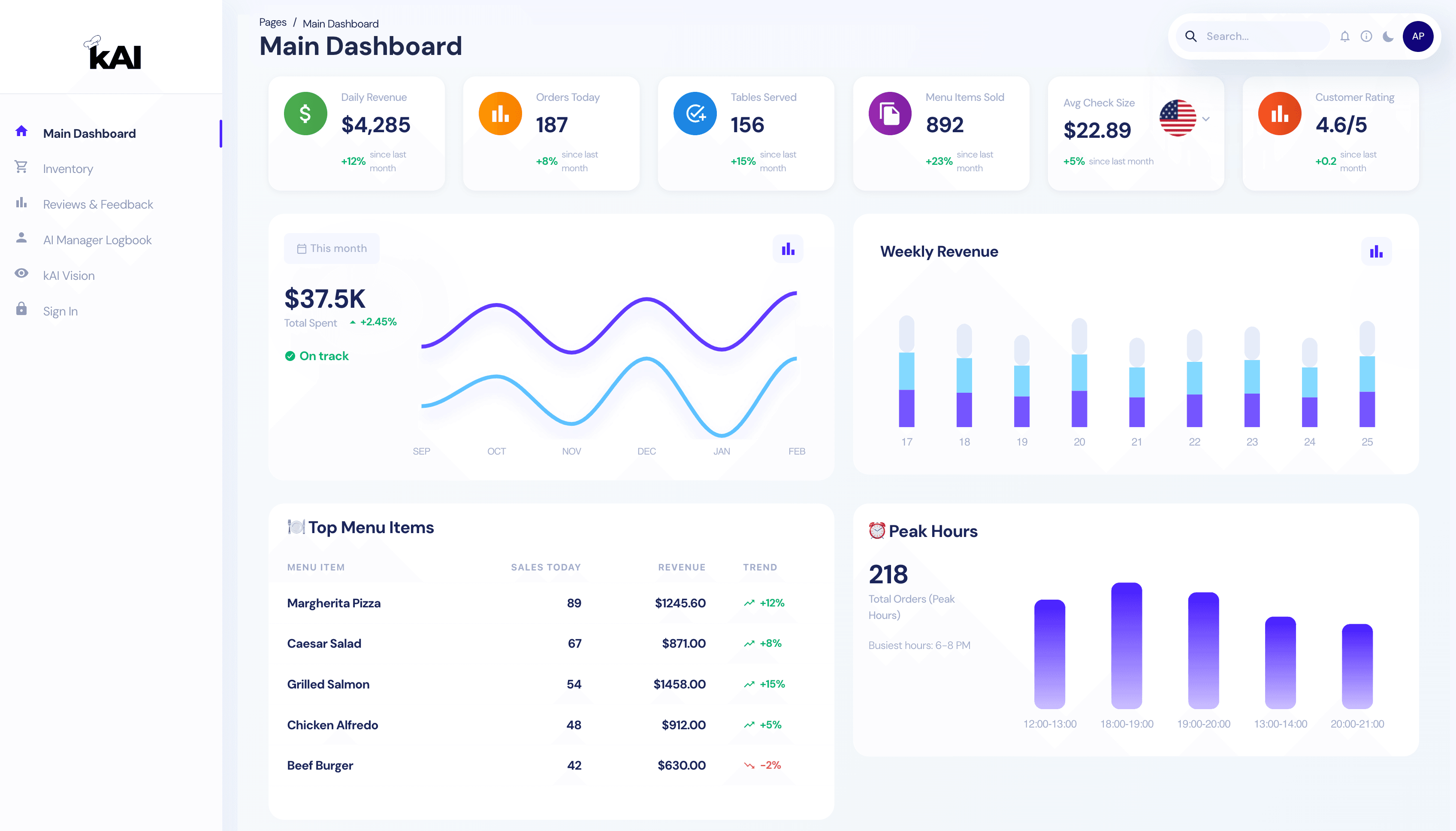Click the Daily Revenue dollar icon
The height and width of the screenshot is (831, 1456).
[305, 114]
